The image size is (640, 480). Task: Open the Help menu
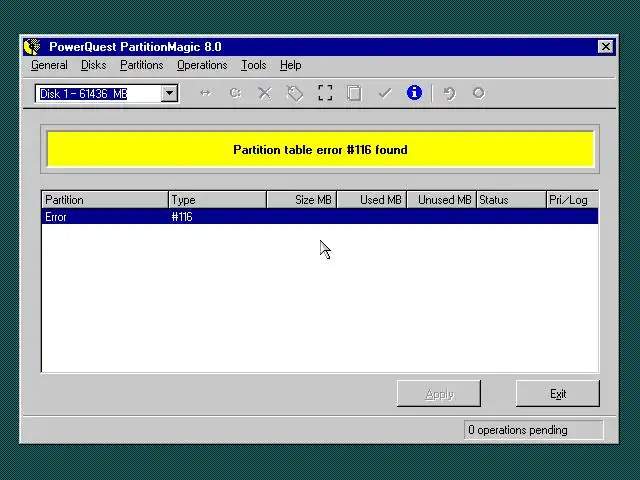(x=291, y=65)
